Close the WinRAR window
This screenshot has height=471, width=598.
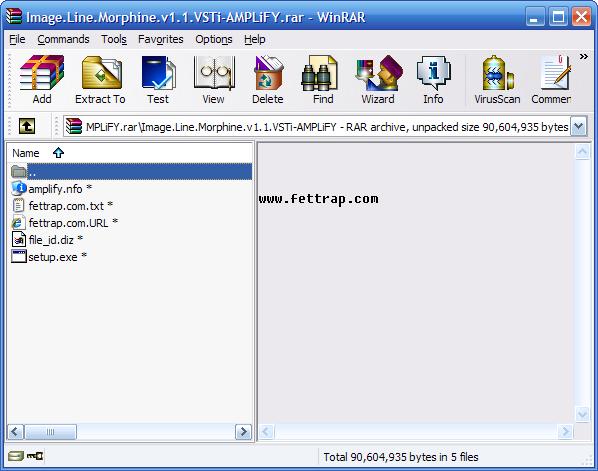[x=582, y=17]
